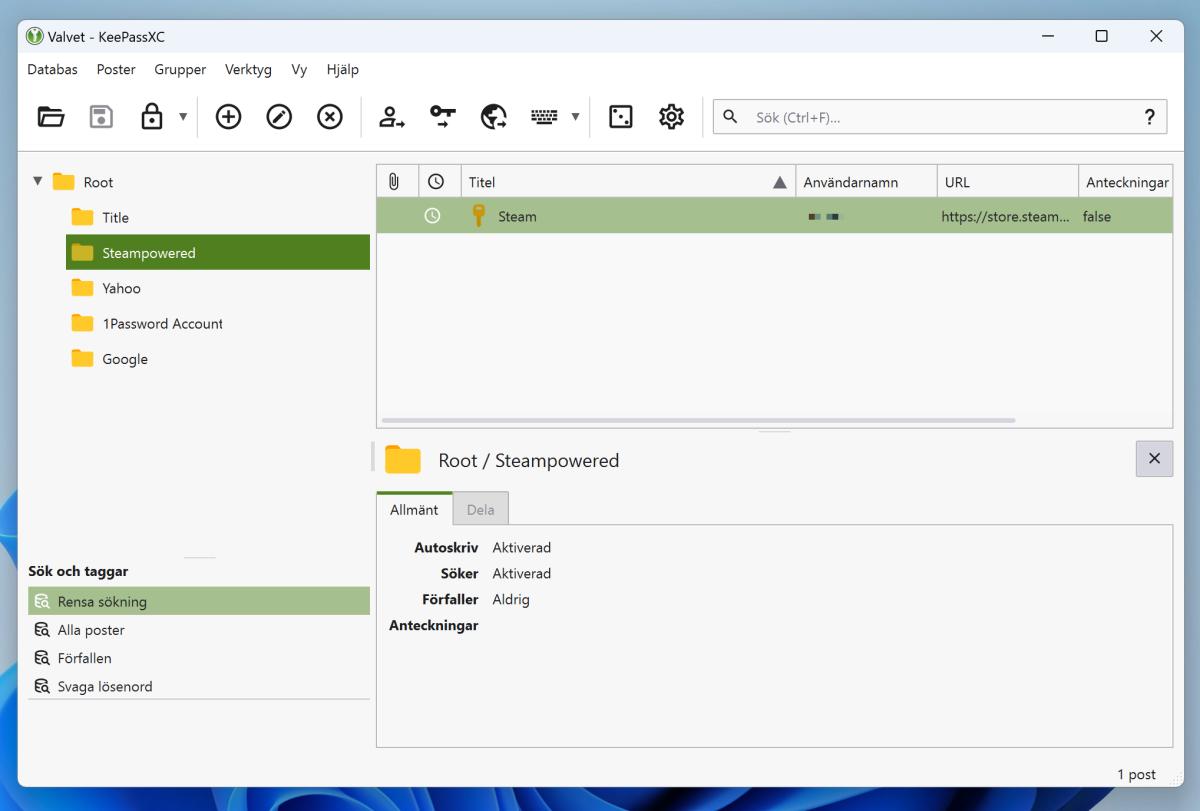Close the group preview panel
Viewport: 1200px width, 811px height.
[x=1154, y=459]
